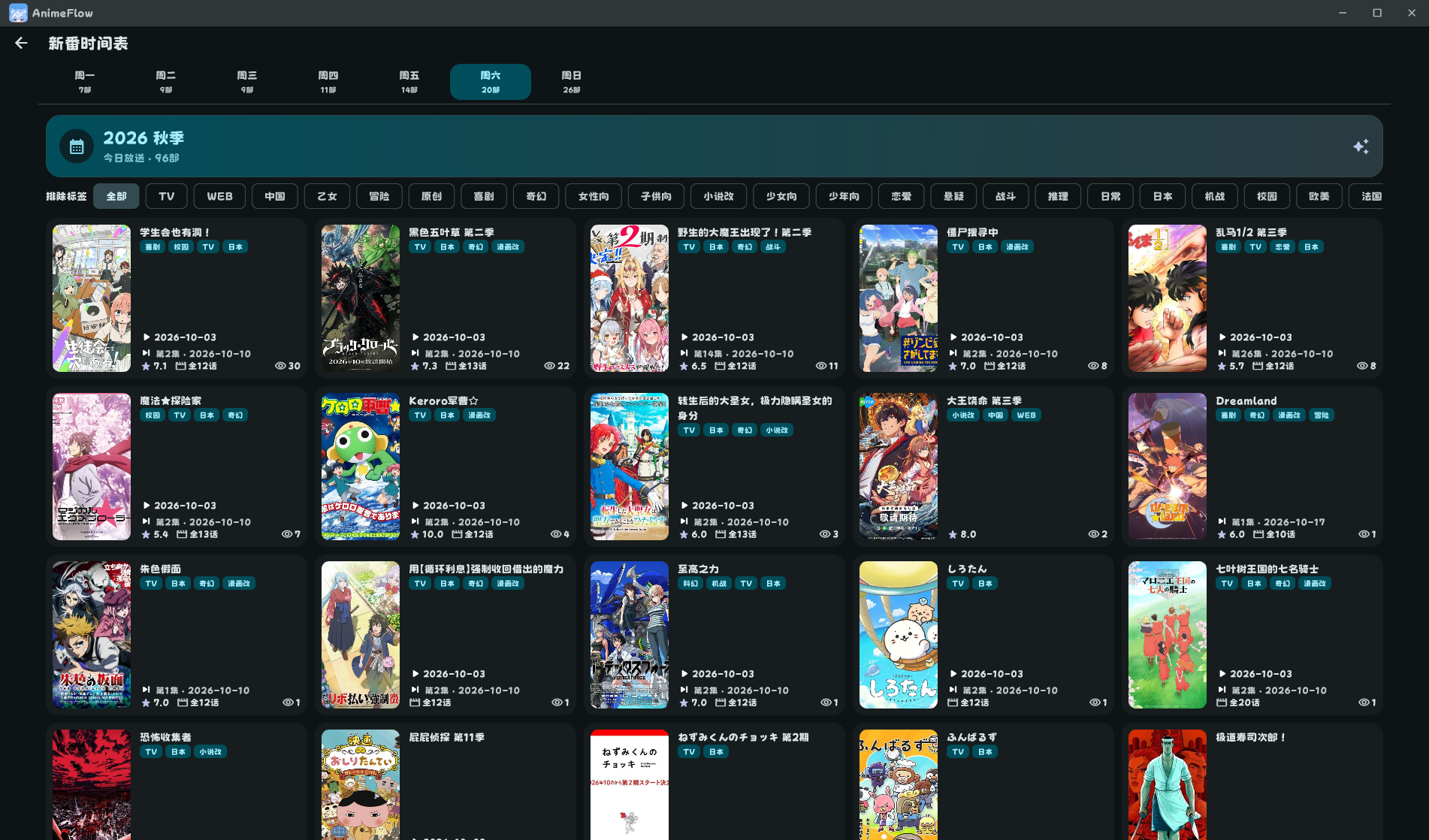Toggle the 机战 tag chip in filter row
Image resolution: width=1429 pixels, height=840 pixels.
(1215, 196)
